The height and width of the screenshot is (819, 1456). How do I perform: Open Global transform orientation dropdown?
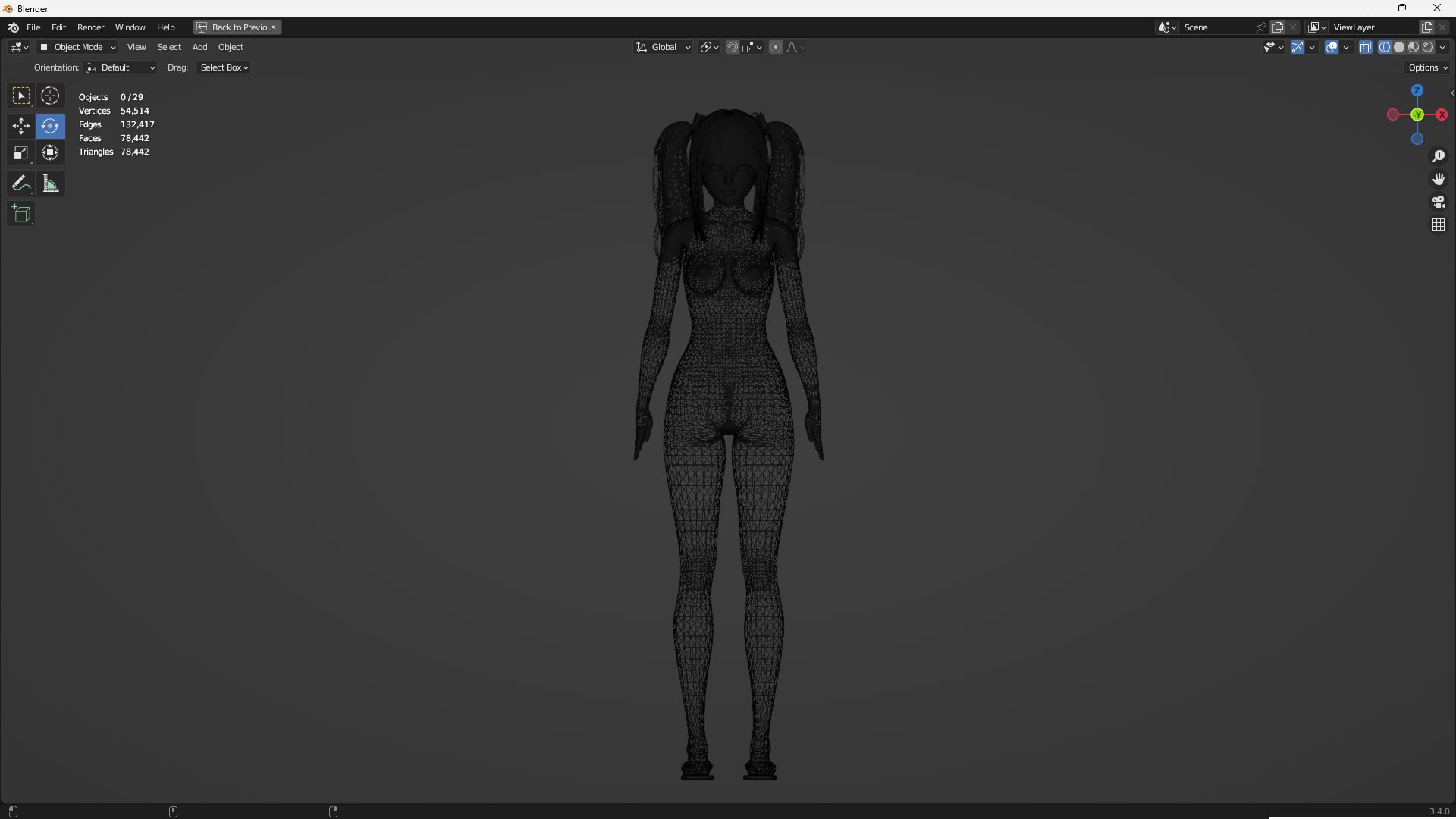pos(664,47)
